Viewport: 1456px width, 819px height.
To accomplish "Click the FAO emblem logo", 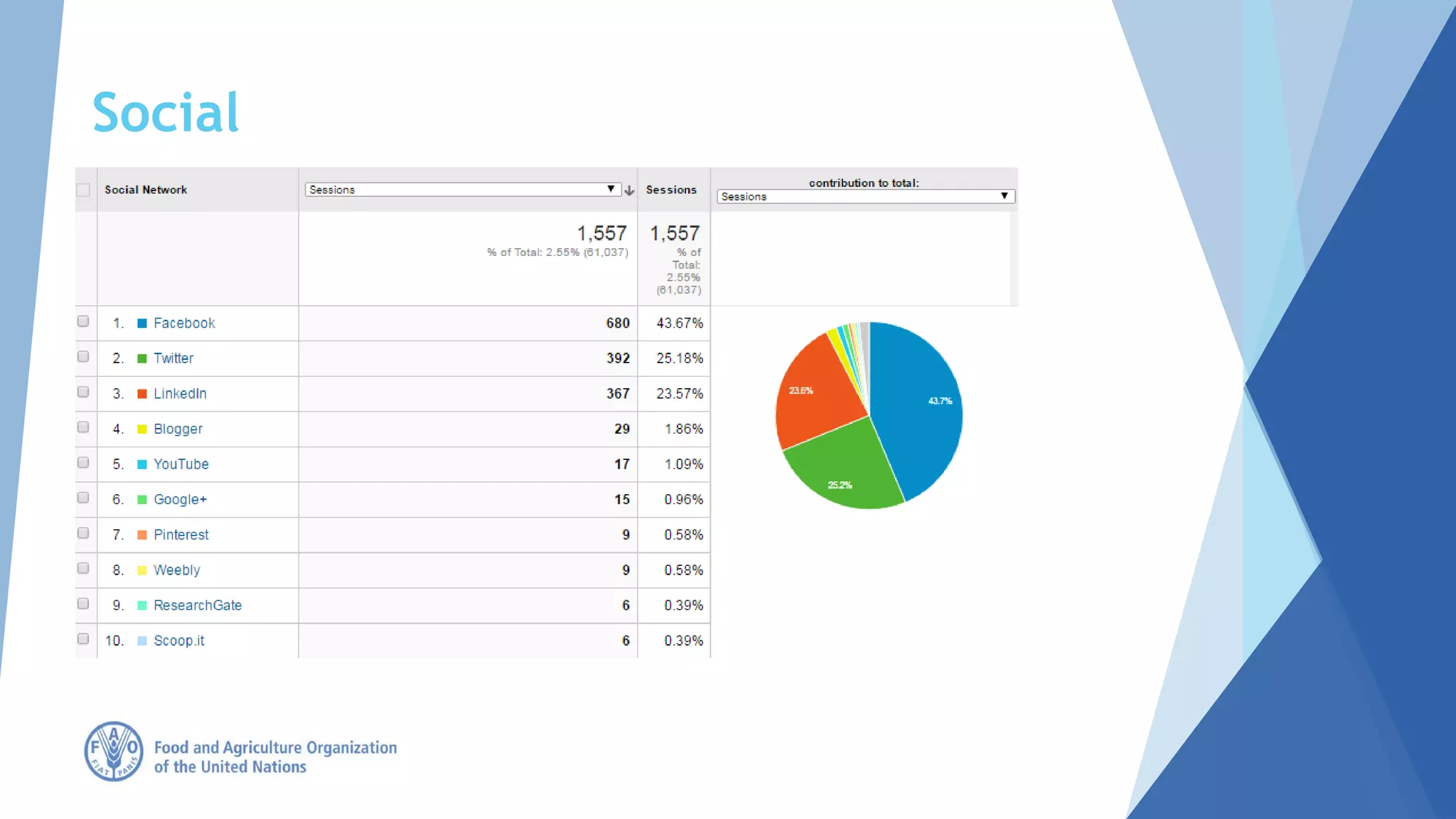I will point(114,751).
